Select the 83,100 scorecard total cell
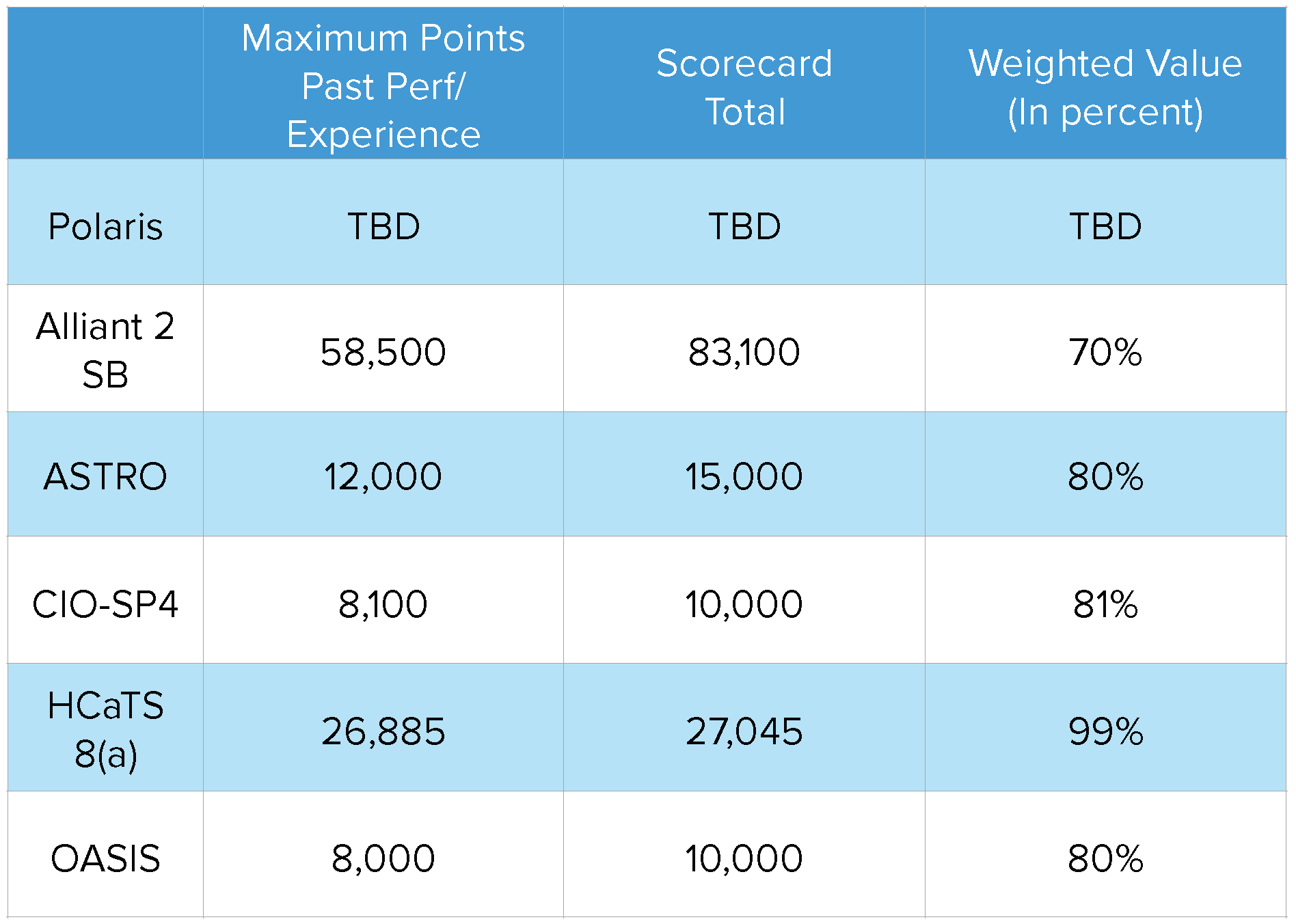 coord(744,352)
